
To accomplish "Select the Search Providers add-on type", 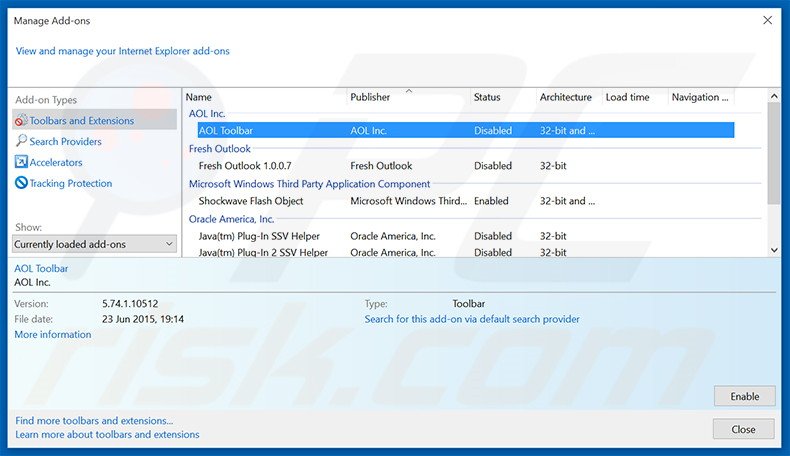I will [x=65, y=142].
